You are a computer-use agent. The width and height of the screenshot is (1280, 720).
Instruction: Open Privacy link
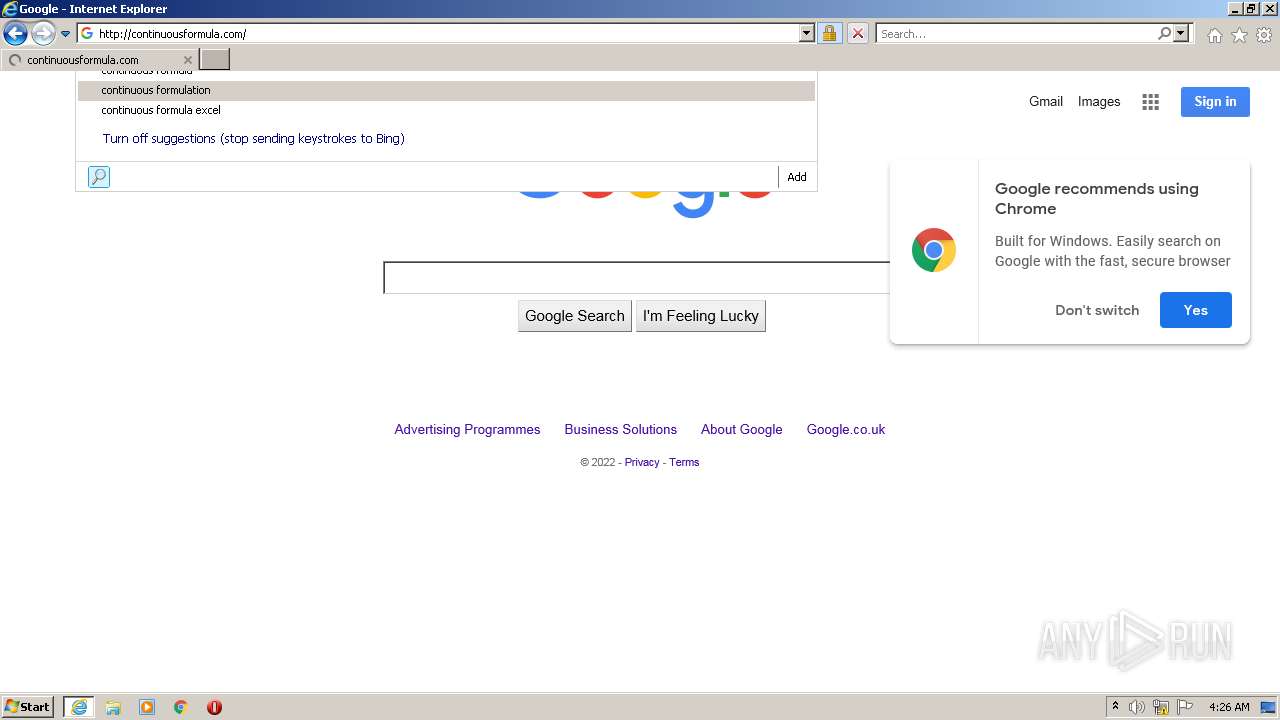coord(642,462)
